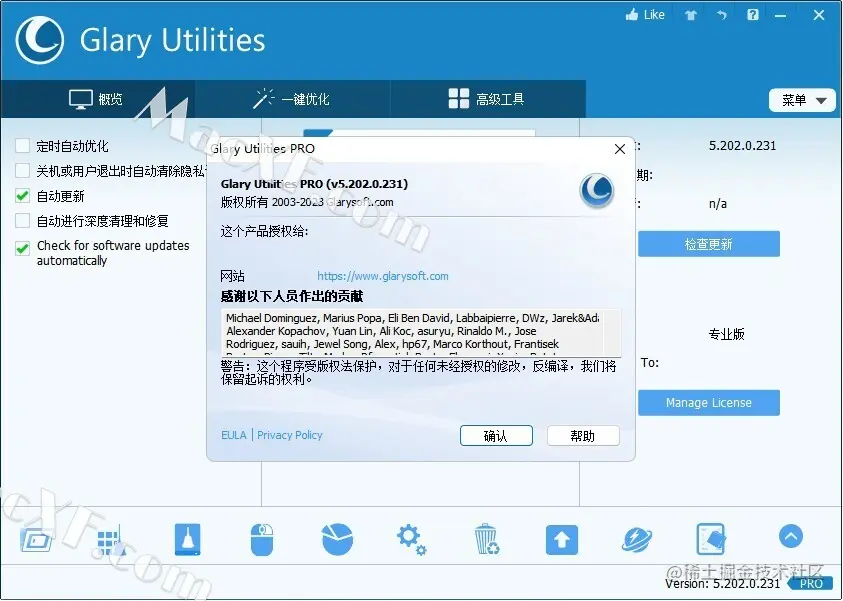The height and width of the screenshot is (601, 843).
Task: Click the 检查更新 button
Action: 709,244
